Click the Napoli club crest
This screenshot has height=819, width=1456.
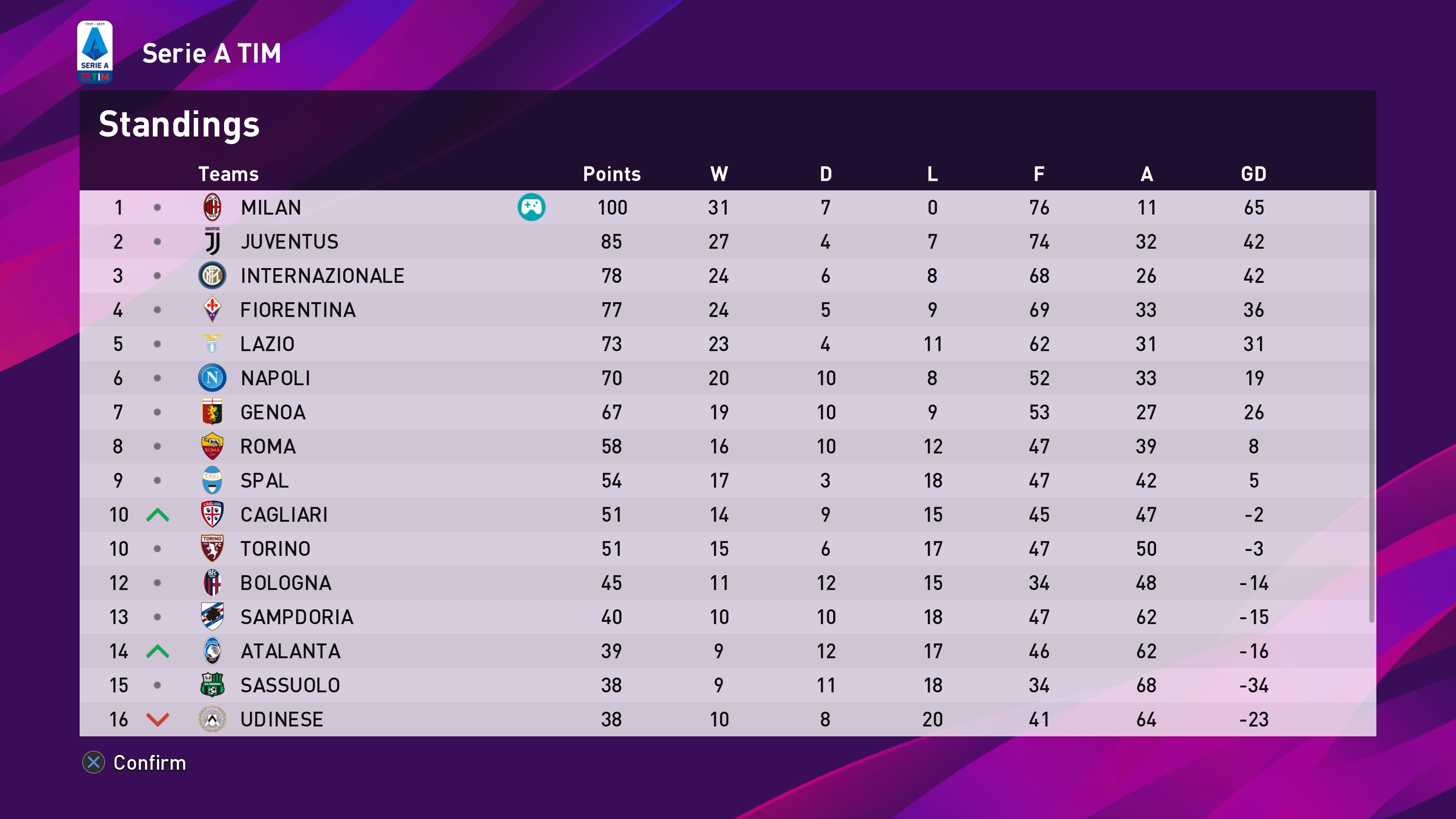(212, 378)
